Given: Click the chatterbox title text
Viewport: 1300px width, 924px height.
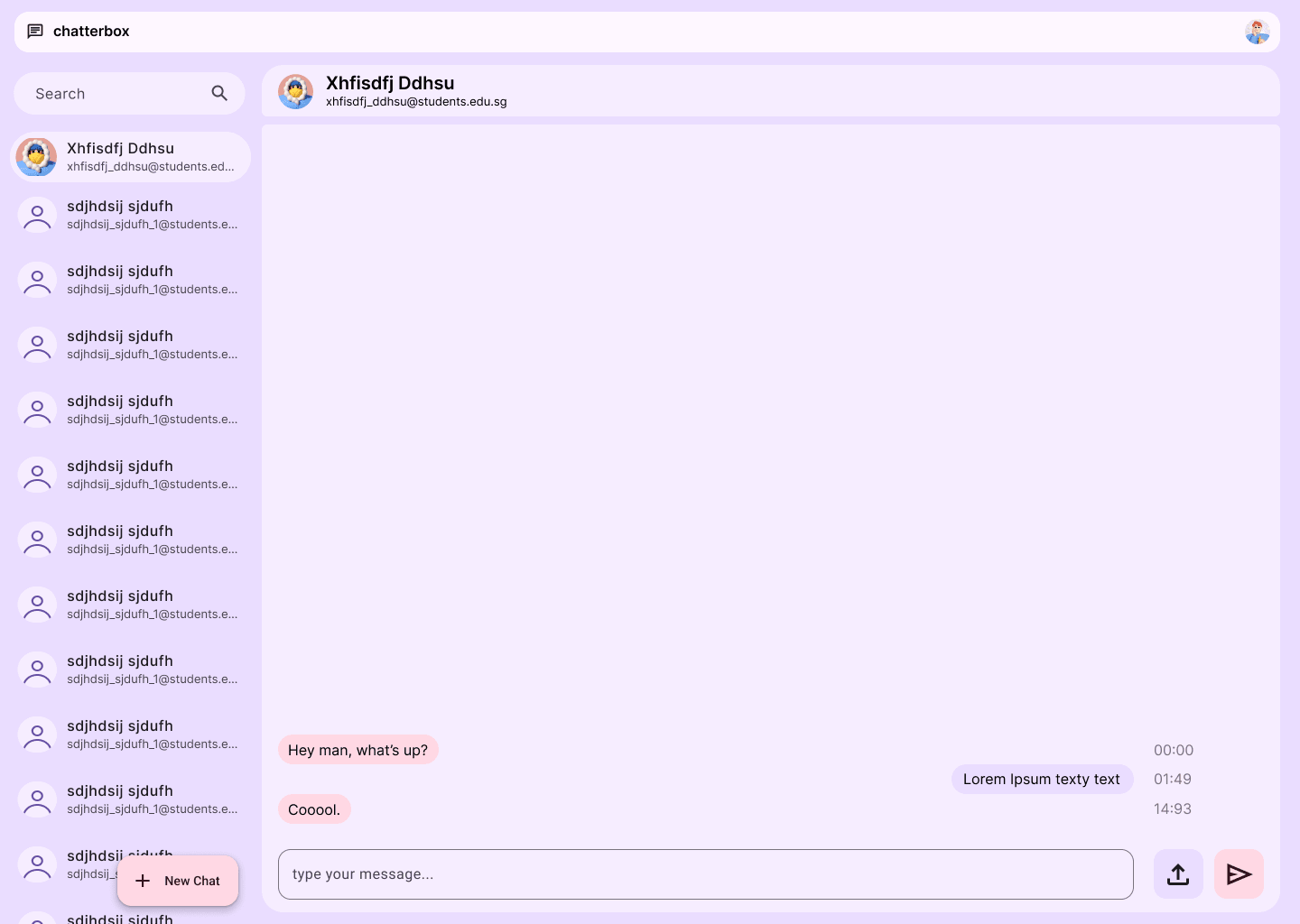Looking at the screenshot, I should [x=91, y=32].
